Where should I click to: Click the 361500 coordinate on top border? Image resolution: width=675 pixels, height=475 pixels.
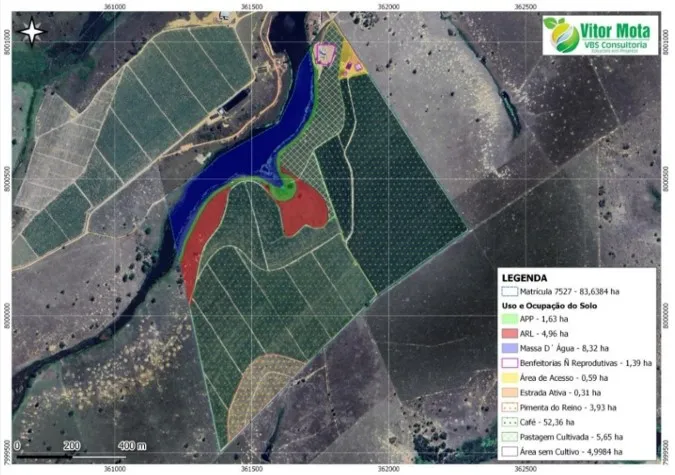point(252,7)
